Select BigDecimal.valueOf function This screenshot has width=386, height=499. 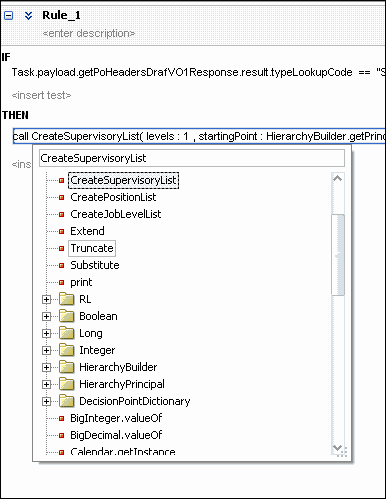(116, 435)
